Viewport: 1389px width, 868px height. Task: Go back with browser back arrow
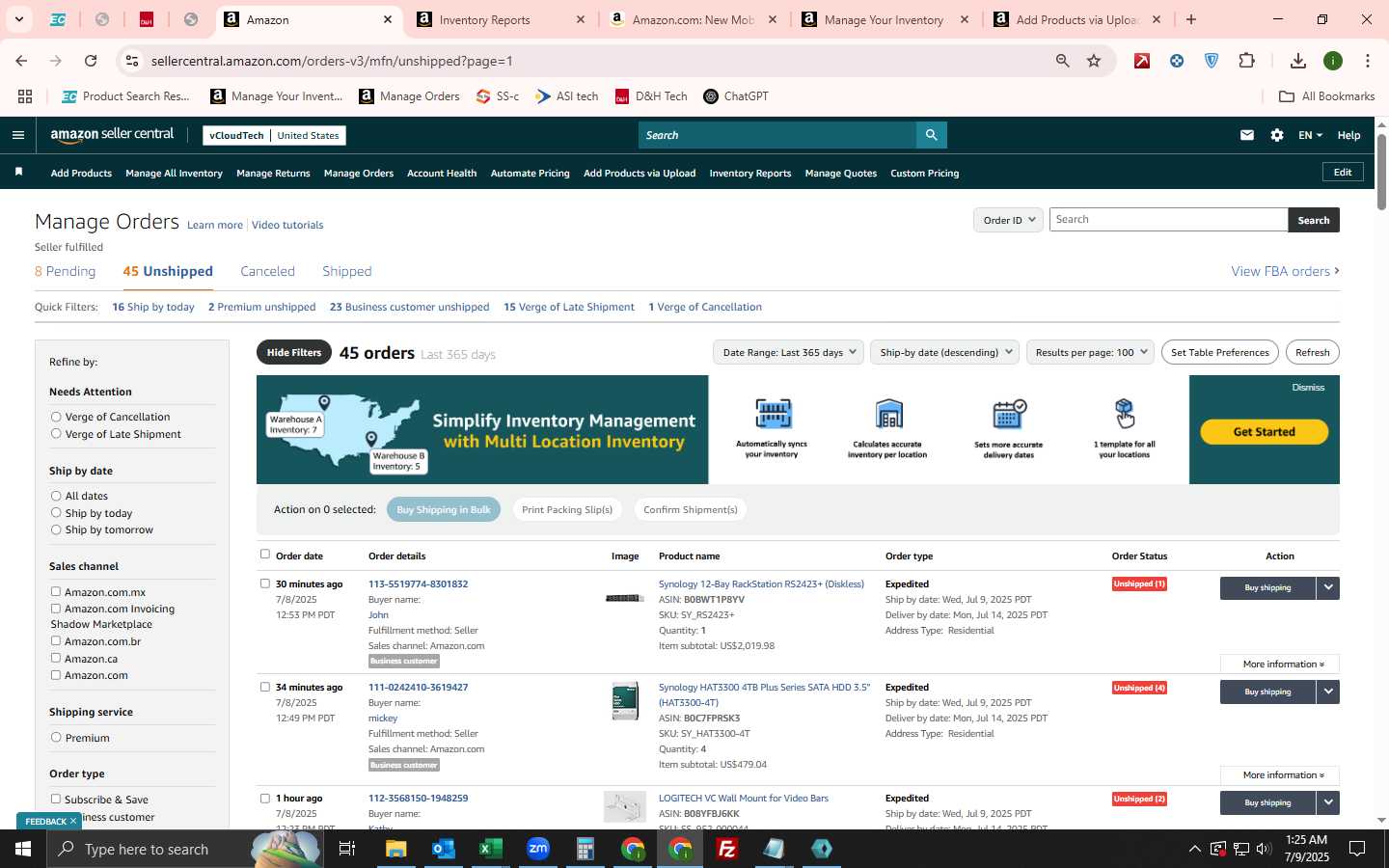(x=21, y=61)
